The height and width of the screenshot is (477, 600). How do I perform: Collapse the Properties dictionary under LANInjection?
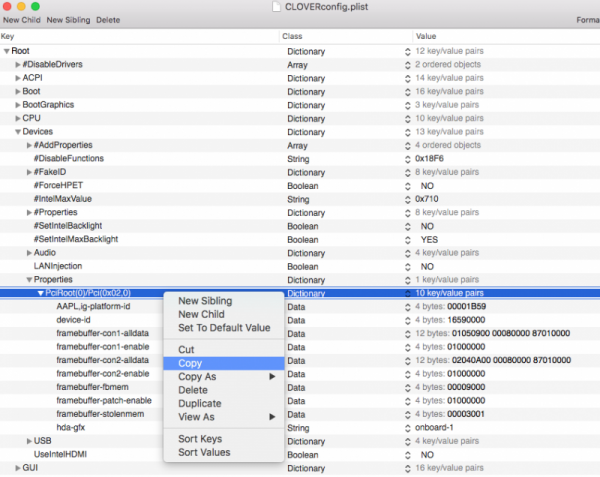pyautogui.click(x=29, y=280)
